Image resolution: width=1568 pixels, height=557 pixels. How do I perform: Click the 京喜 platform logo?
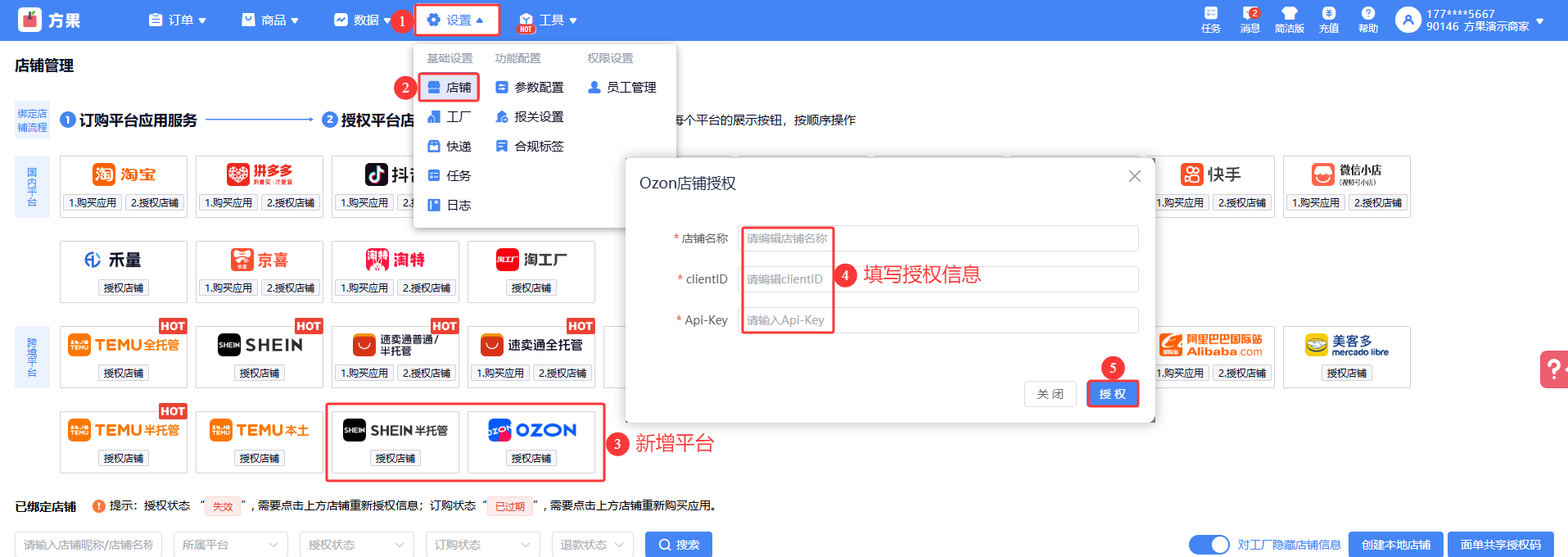point(260,260)
